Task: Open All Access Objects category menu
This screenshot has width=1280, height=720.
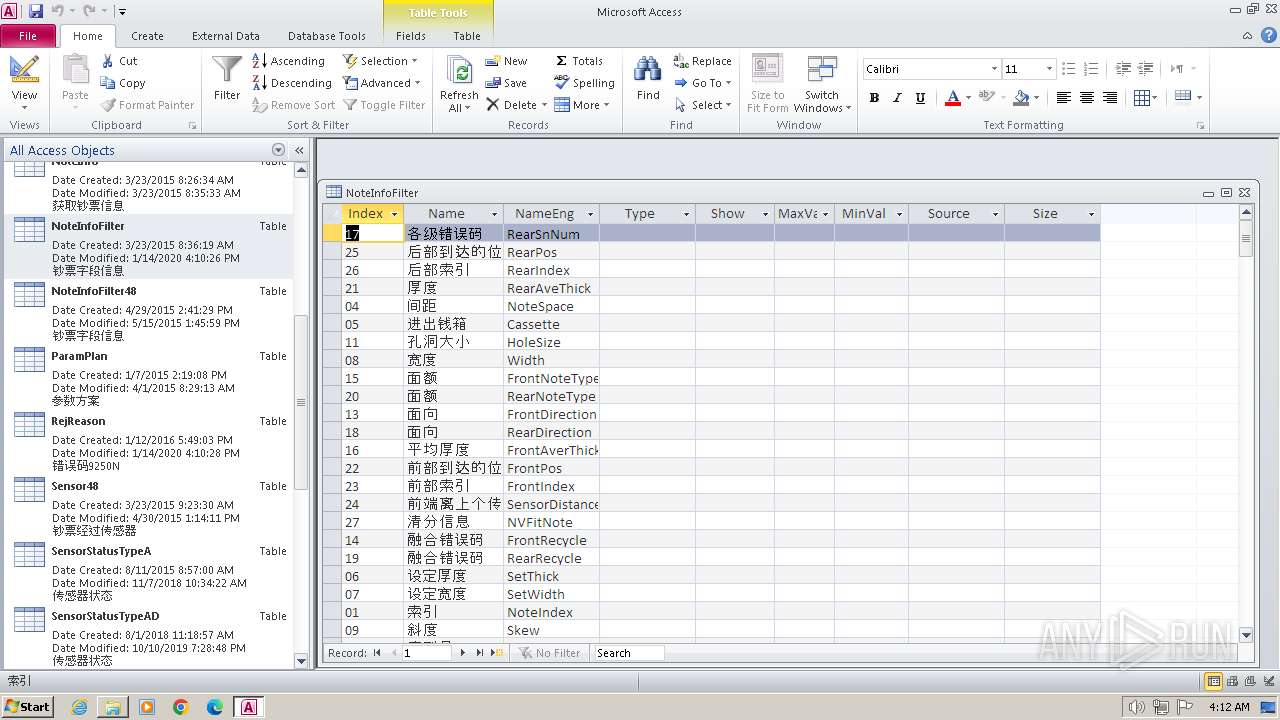Action: coord(279,150)
